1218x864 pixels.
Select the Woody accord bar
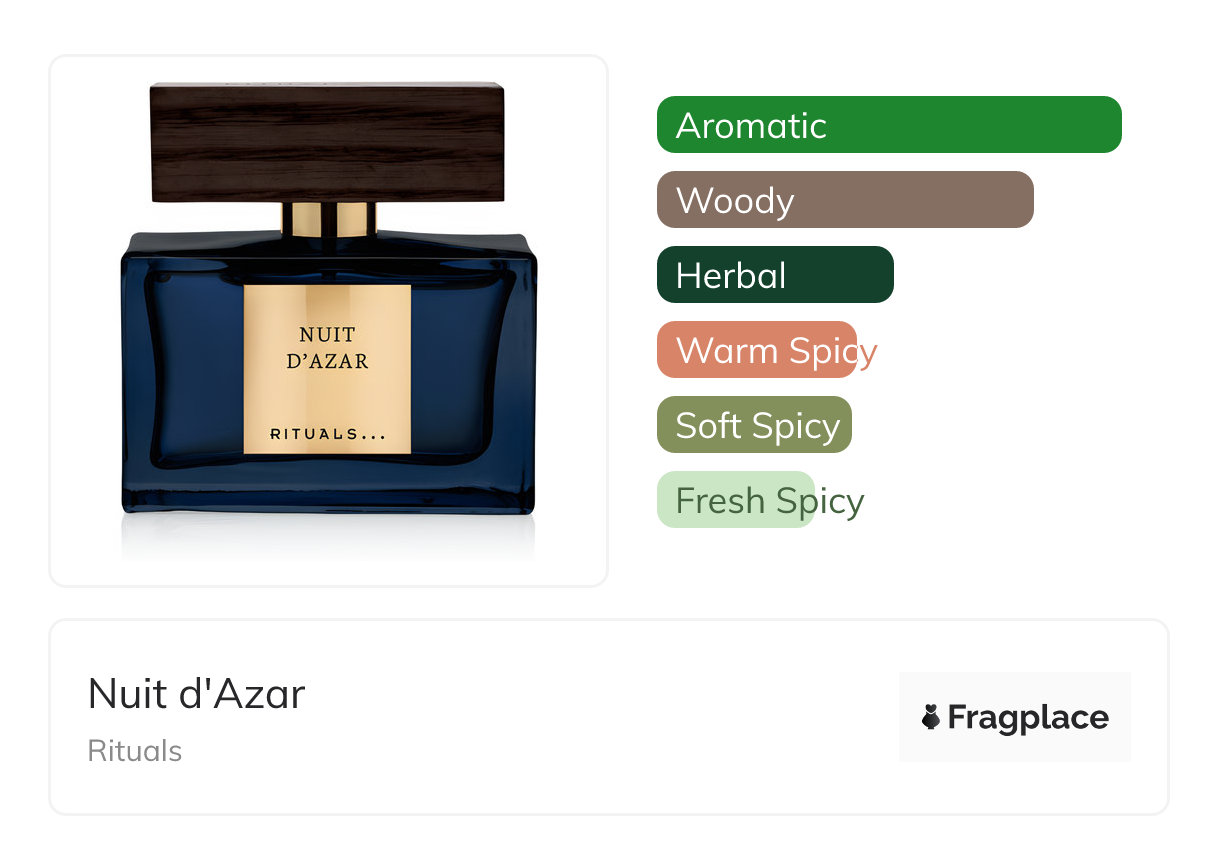click(x=845, y=200)
